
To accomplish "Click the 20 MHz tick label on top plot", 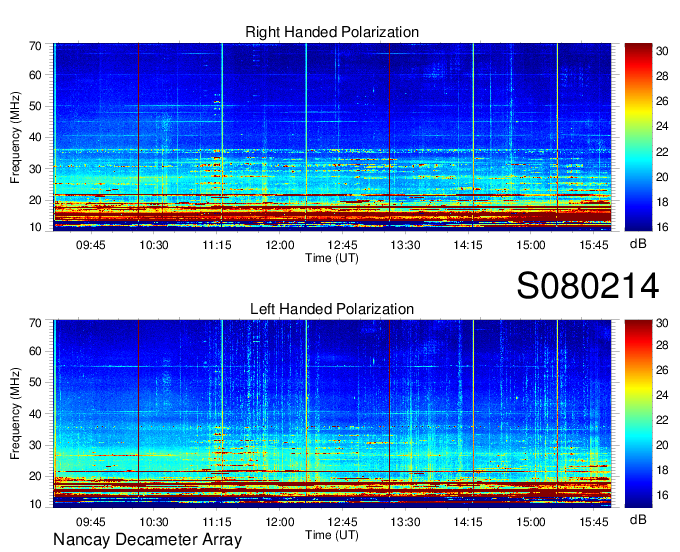I will [x=35, y=200].
